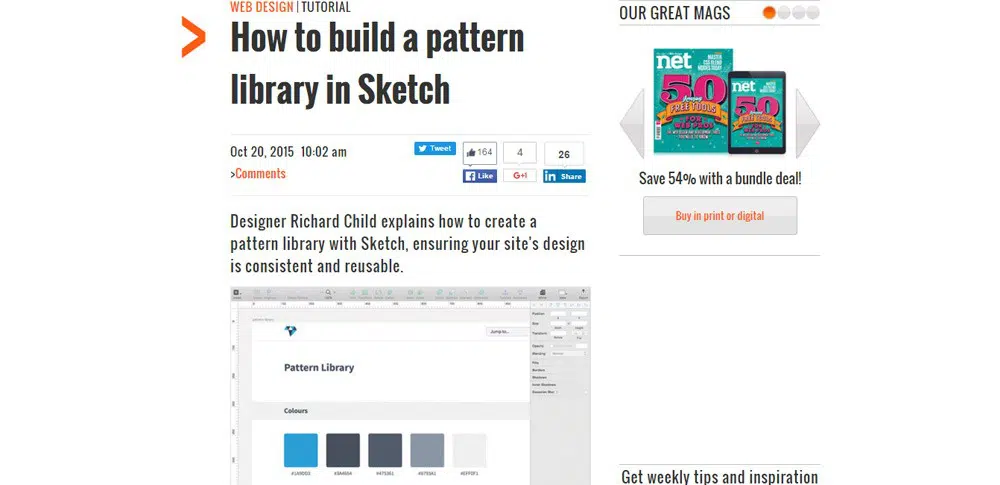1000x485 pixels.
Task: Click the net magazine cover image
Action: 692,101
